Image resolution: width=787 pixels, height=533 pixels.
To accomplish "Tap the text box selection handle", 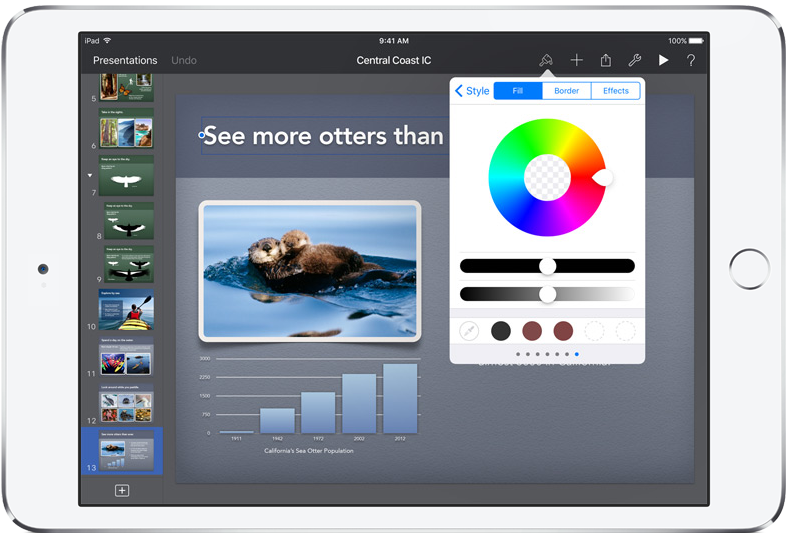I will click(201, 135).
